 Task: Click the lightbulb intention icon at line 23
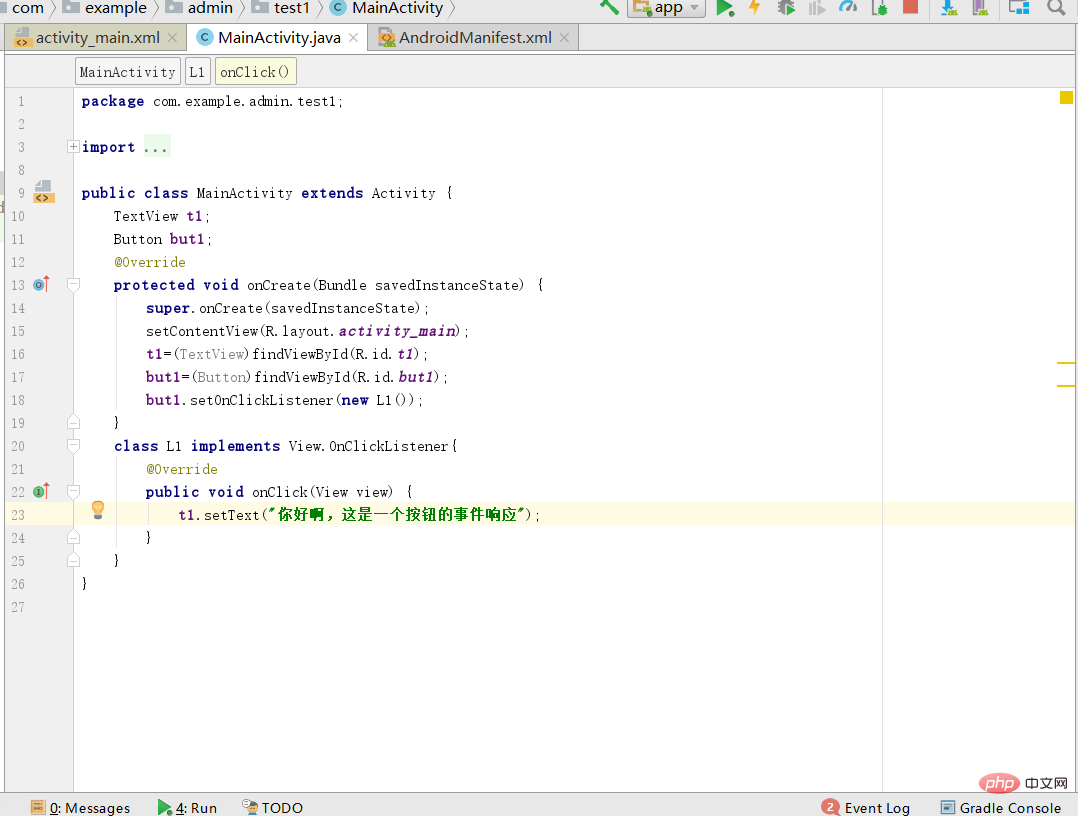pos(97,510)
